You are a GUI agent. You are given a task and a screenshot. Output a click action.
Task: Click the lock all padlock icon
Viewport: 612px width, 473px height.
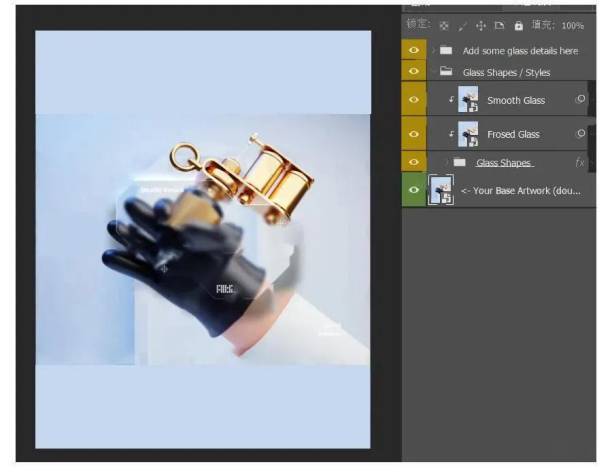pyautogui.click(x=518, y=25)
